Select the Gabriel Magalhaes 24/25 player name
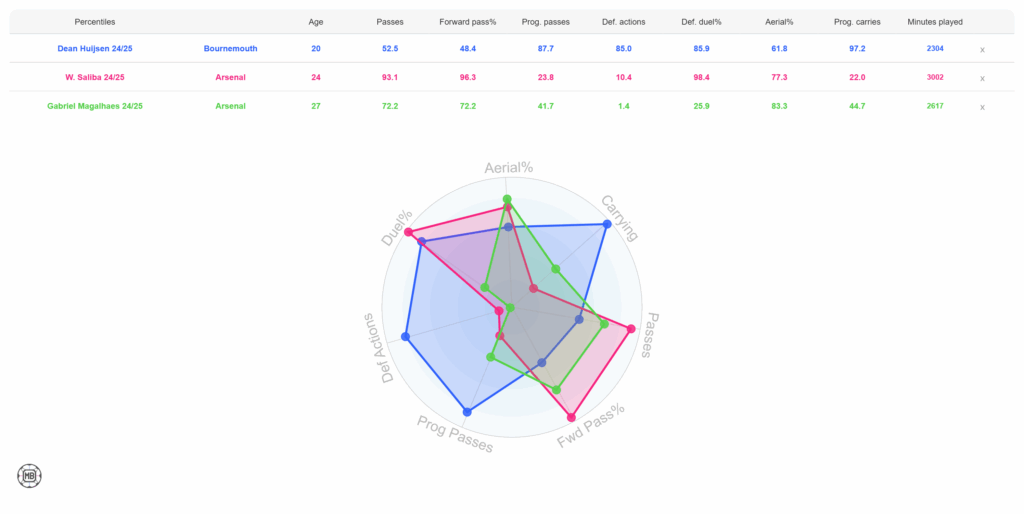 pyautogui.click(x=95, y=106)
